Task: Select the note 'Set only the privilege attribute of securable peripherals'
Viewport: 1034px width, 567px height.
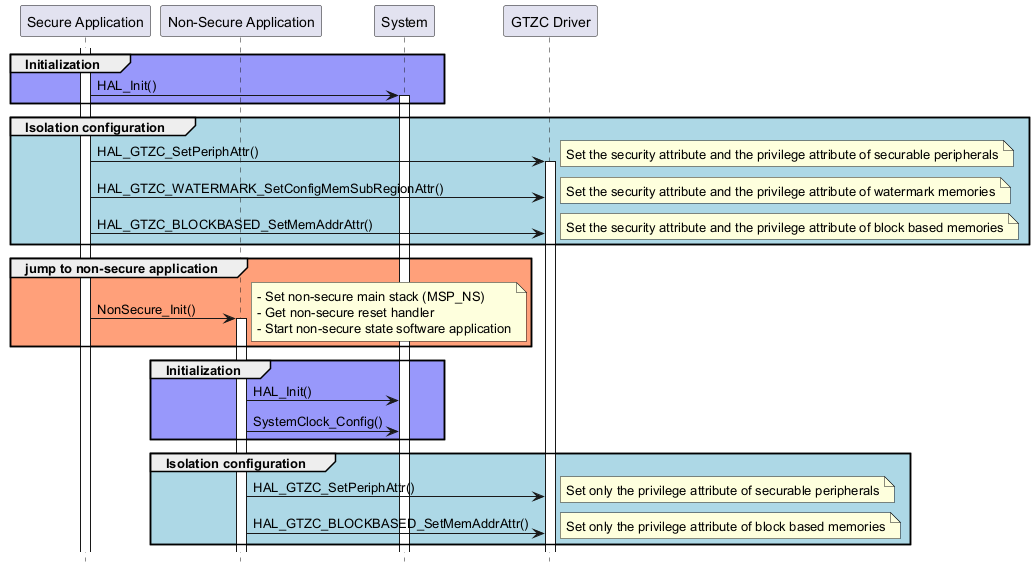Action: [x=725, y=490]
